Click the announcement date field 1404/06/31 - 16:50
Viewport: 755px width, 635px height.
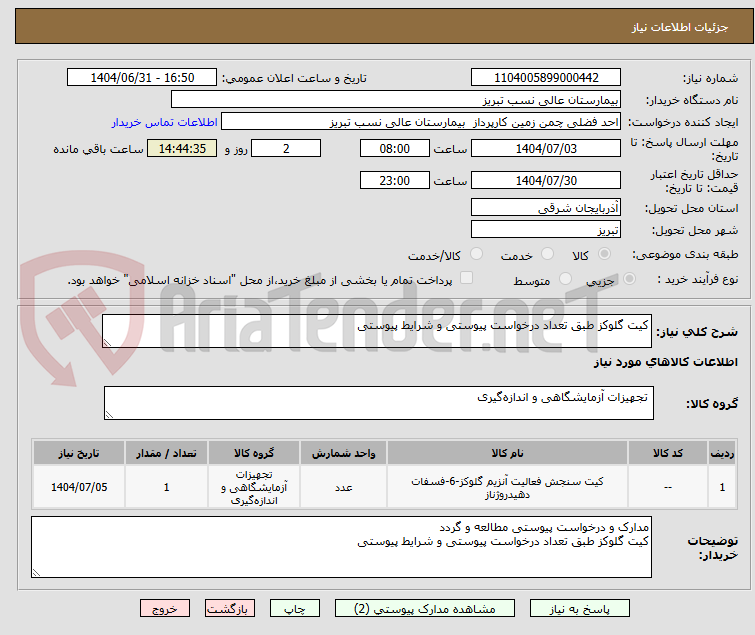142,78
